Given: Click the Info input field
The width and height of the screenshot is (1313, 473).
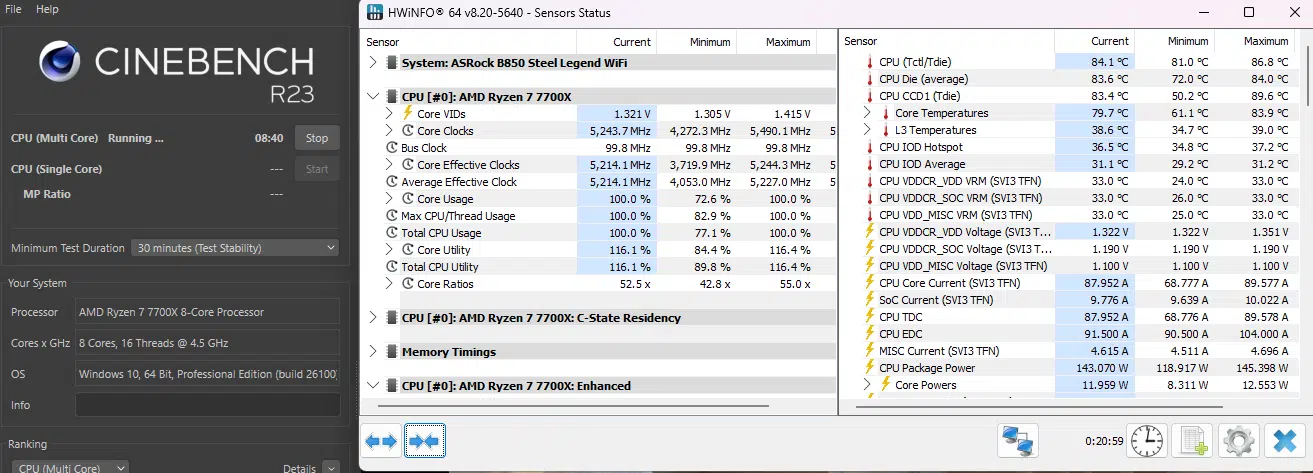Looking at the screenshot, I should [x=207, y=406].
